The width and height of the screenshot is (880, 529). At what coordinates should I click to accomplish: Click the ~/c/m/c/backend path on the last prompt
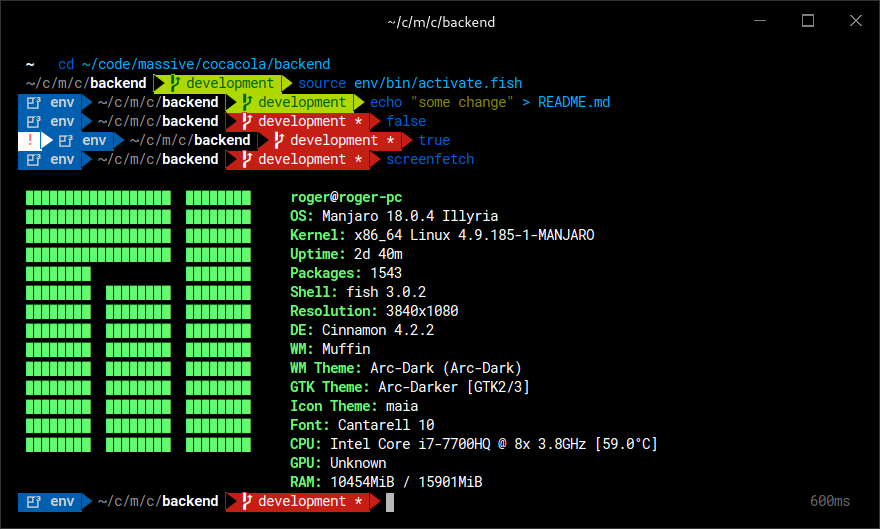click(158, 501)
